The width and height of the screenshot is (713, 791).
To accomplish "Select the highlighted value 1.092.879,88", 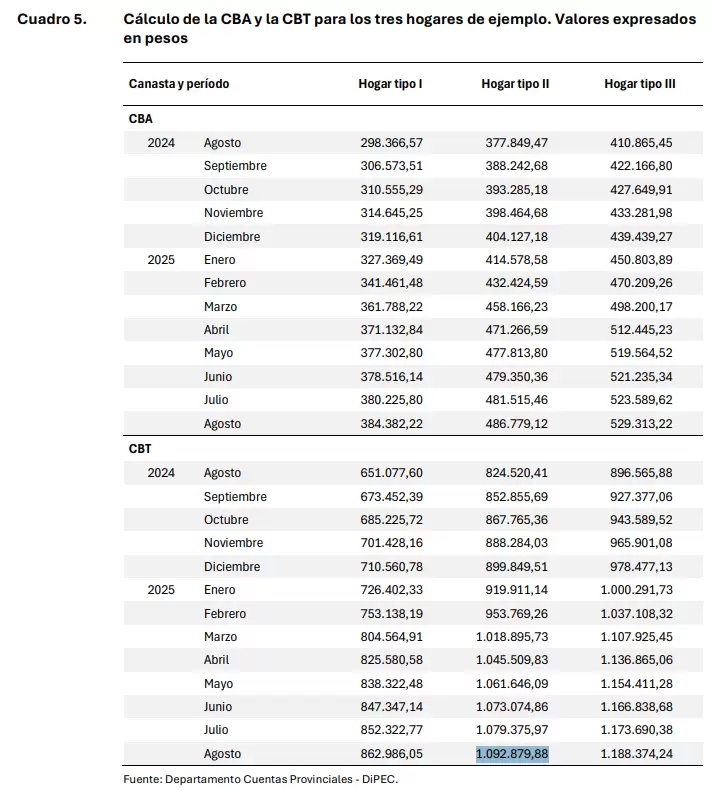I will (x=512, y=754).
